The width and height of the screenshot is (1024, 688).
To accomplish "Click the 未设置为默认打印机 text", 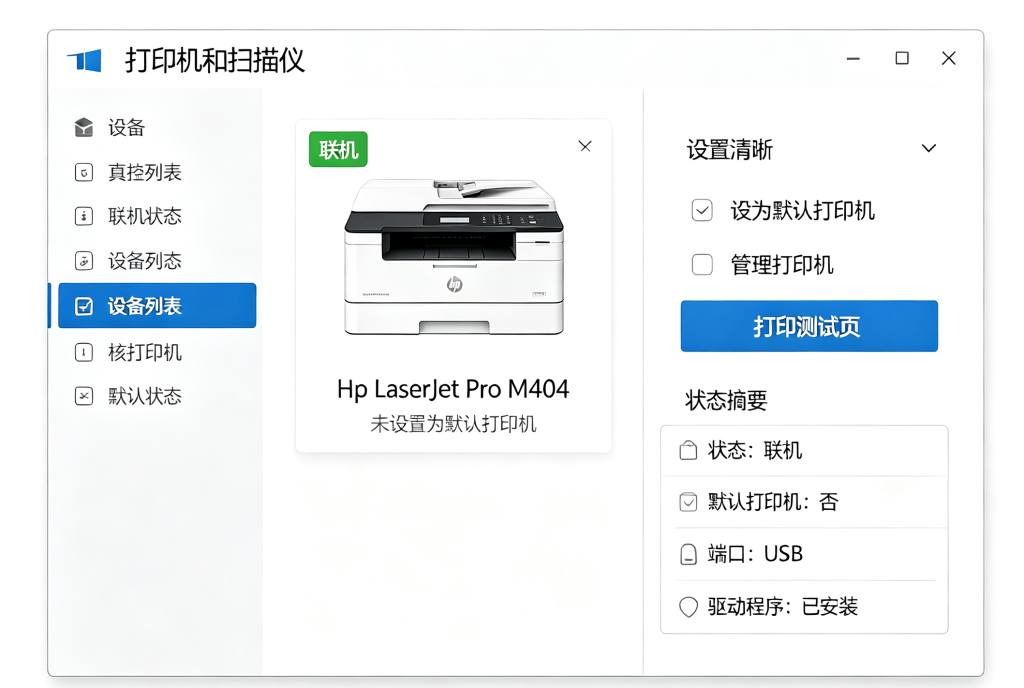I will coord(453,424).
